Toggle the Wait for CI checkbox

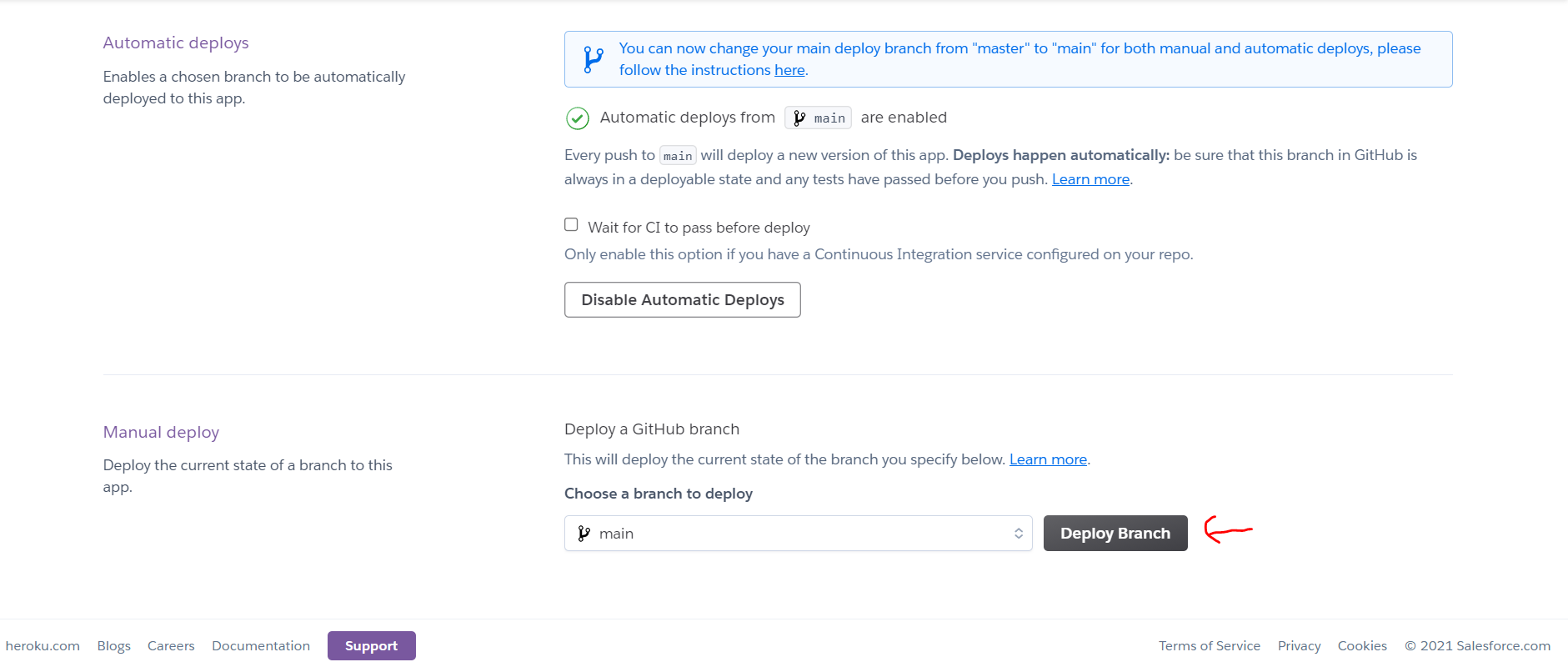[x=571, y=225]
